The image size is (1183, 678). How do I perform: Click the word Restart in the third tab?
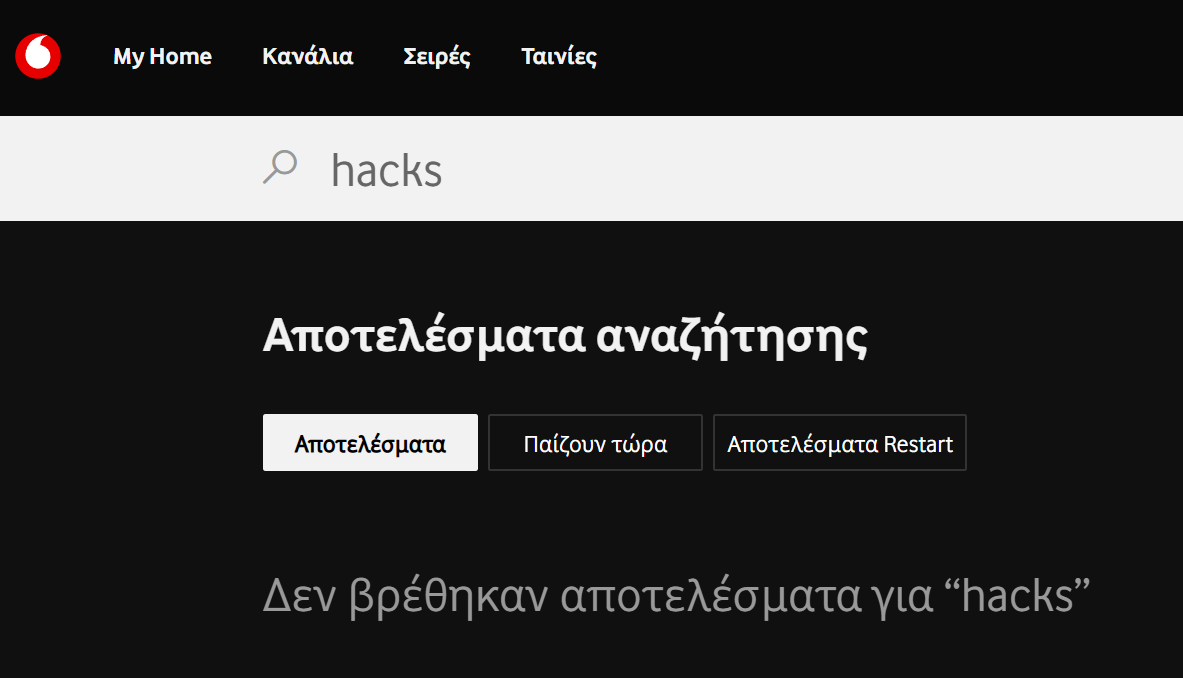pyautogui.click(x=918, y=444)
